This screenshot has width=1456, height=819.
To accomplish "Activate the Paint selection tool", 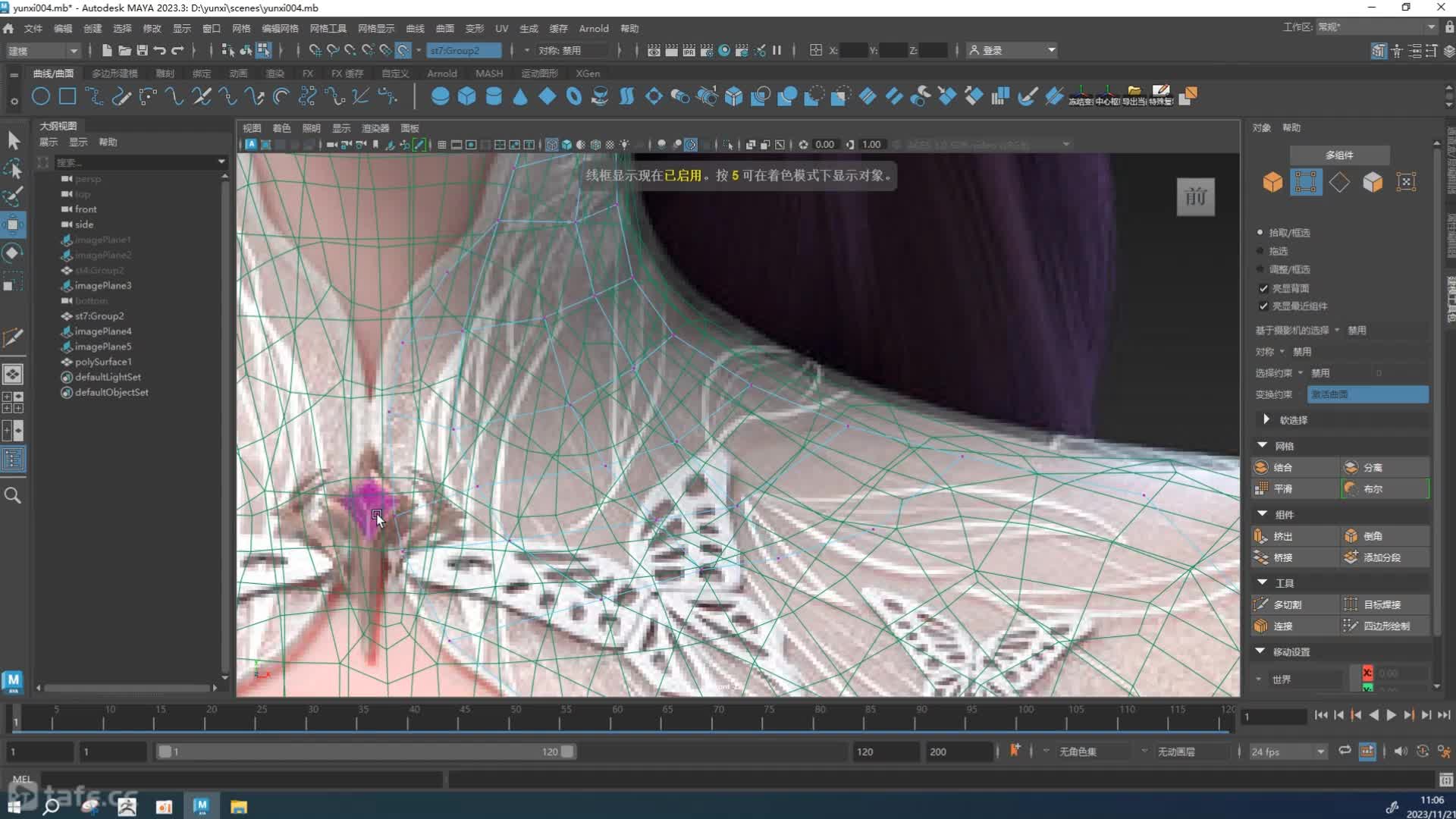I will 13,196.
